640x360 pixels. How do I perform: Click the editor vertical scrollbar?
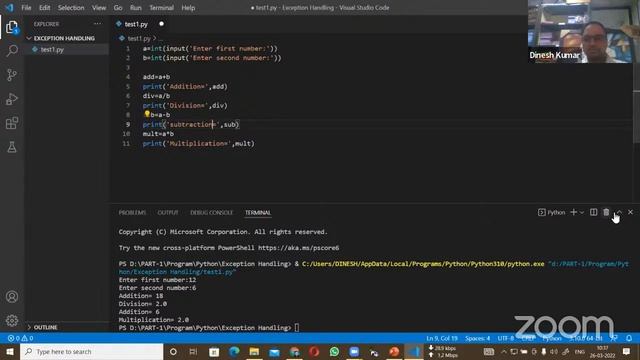pos(636,116)
